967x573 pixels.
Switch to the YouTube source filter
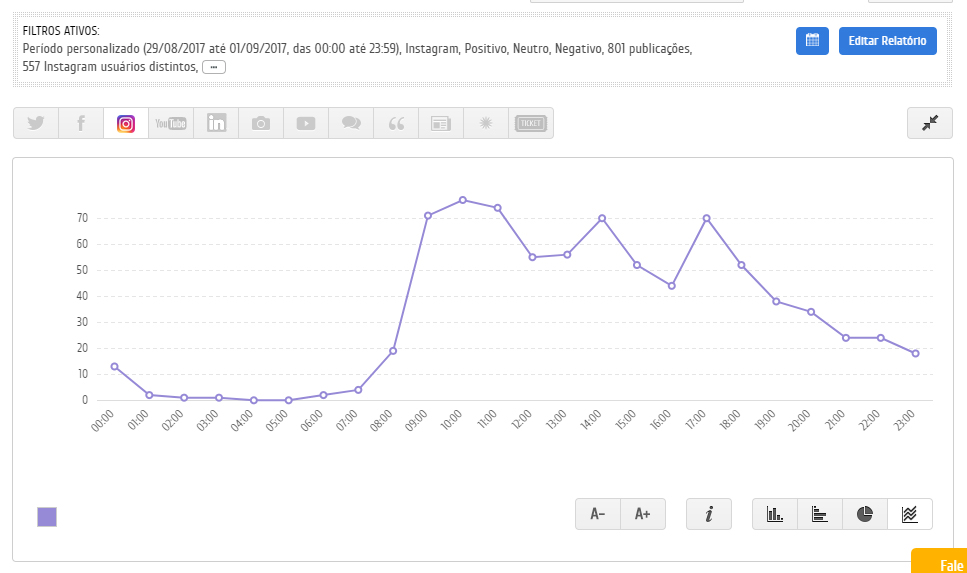(171, 123)
